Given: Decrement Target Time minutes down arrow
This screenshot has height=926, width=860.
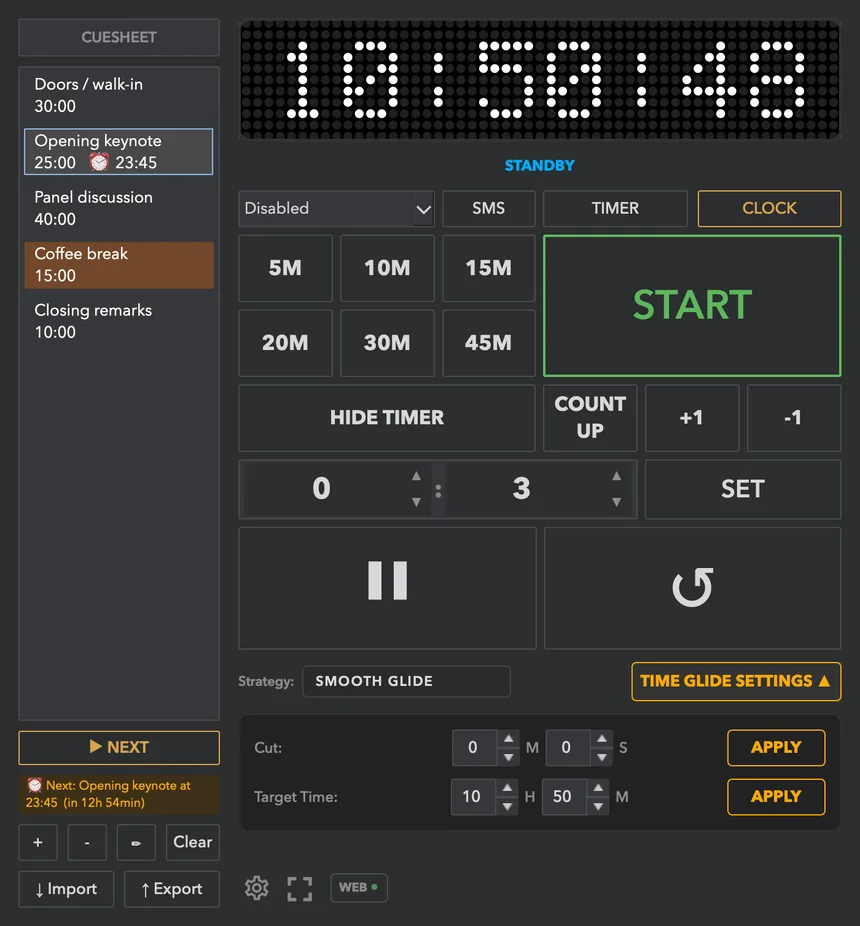Looking at the screenshot, I should tap(598, 806).
